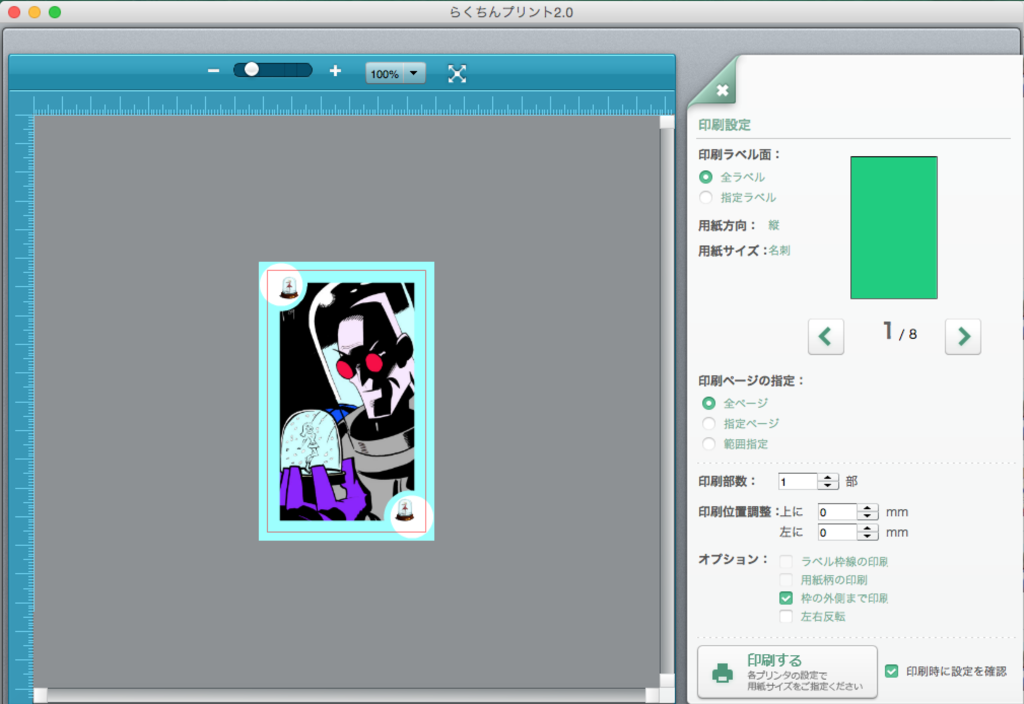Click the 1 / 8 page indicator

click(899, 332)
